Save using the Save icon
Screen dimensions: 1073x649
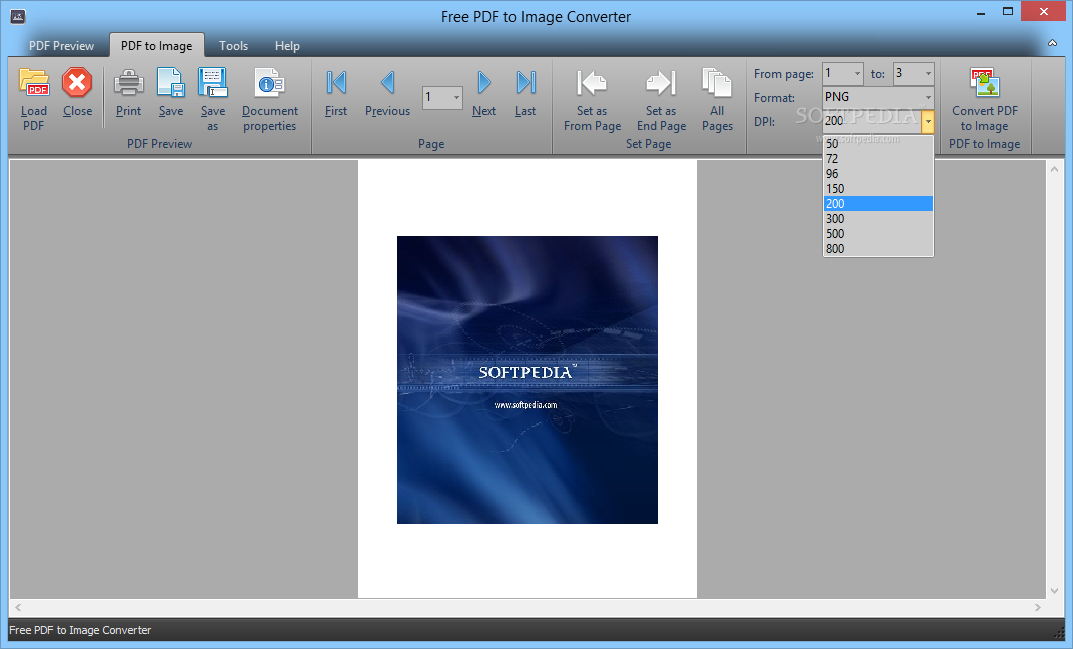point(170,92)
